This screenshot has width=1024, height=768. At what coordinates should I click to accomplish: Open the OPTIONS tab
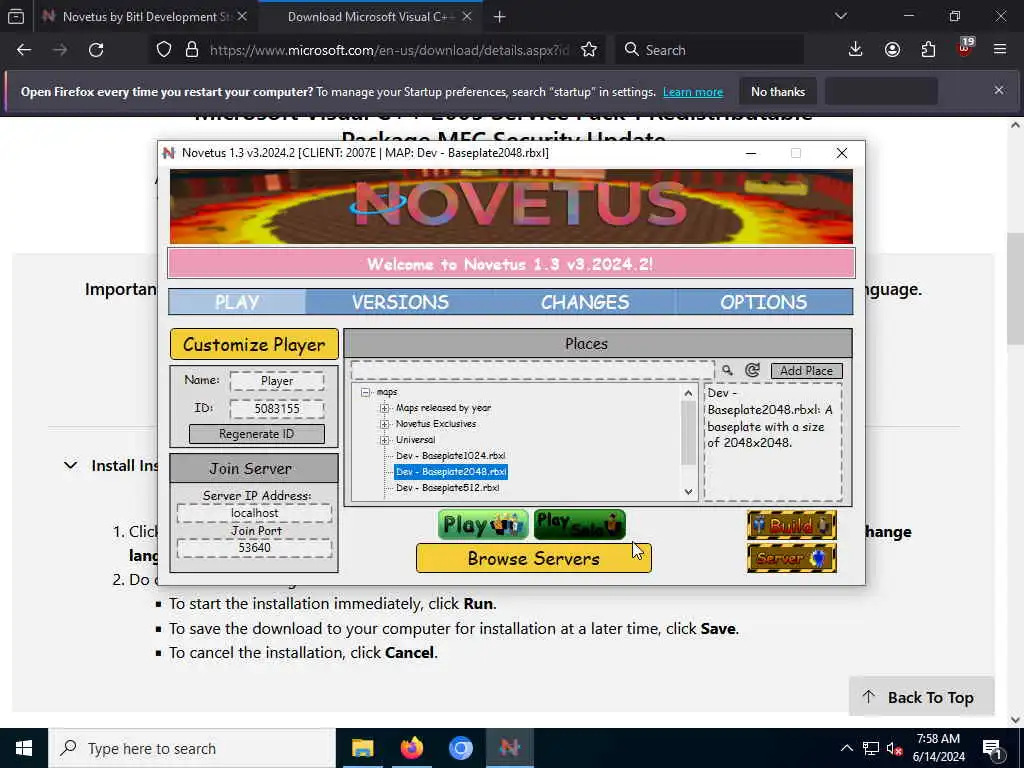pyautogui.click(x=763, y=302)
